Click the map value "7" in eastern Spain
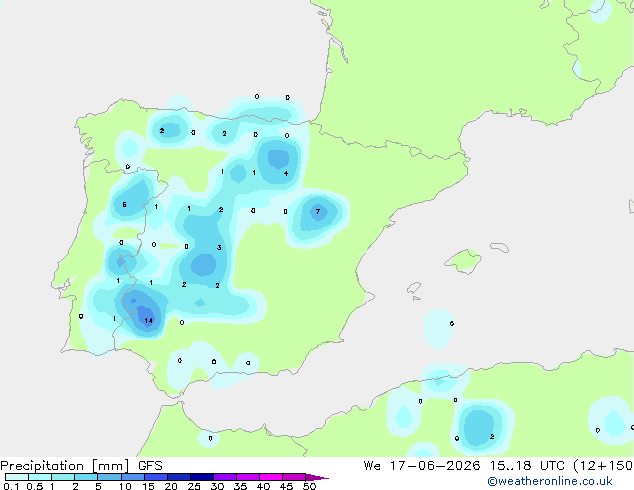This screenshot has height=490, width=634. 318,211
